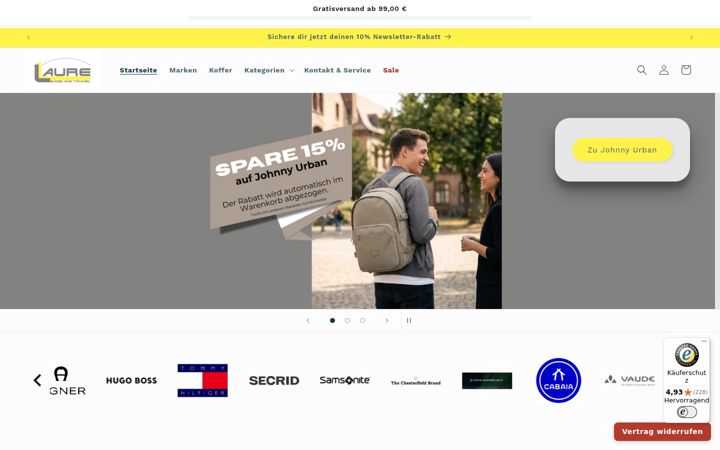Viewport: 720px width, 450px height.
Task: Open the Samsonite brand logo
Action: (x=345, y=380)
